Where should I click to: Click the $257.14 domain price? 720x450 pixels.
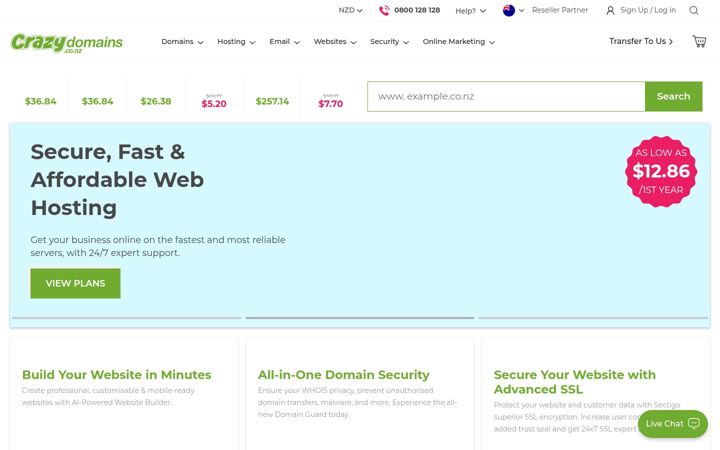[272, 101]
